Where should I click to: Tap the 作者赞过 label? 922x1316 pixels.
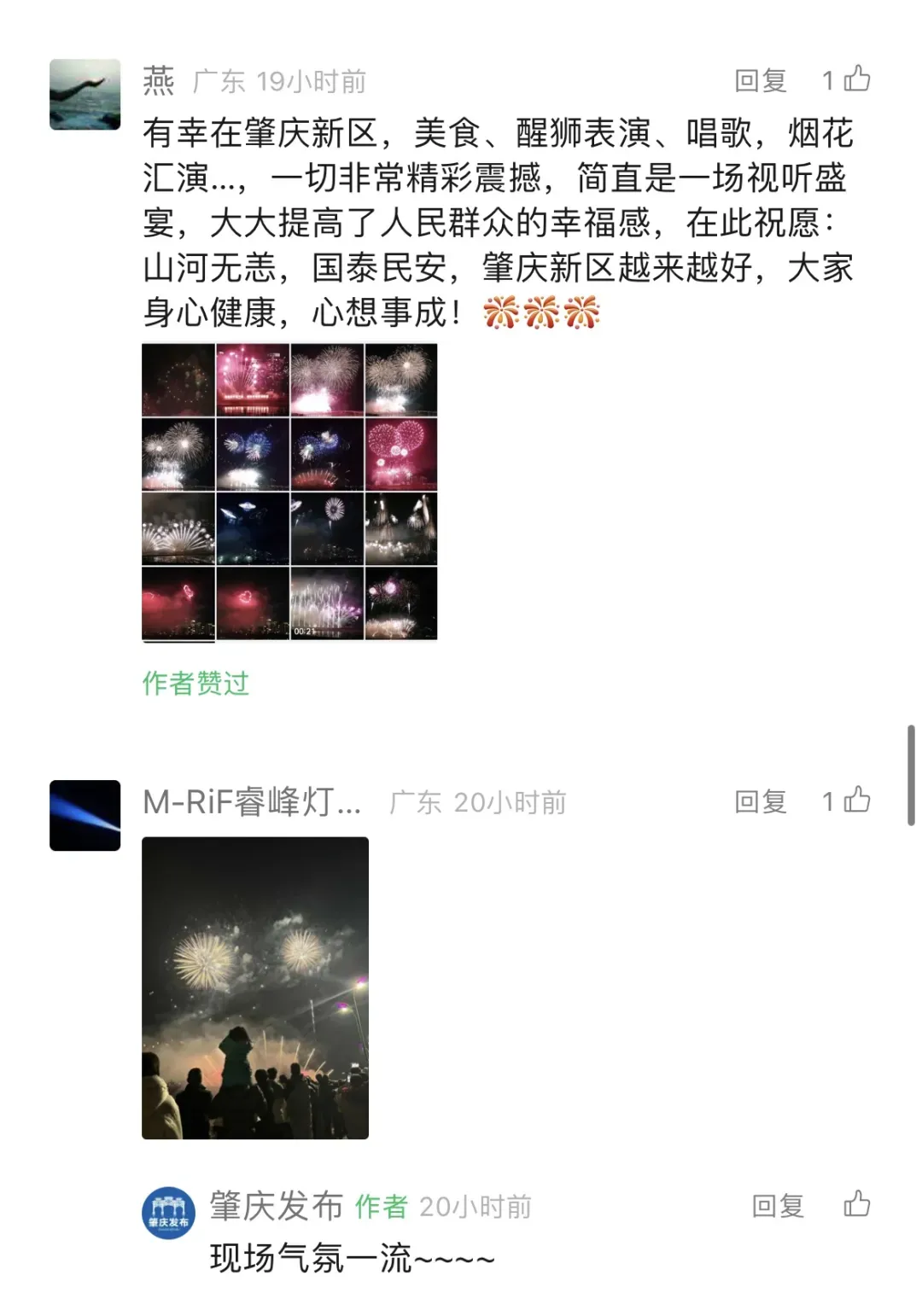(195, 683)
